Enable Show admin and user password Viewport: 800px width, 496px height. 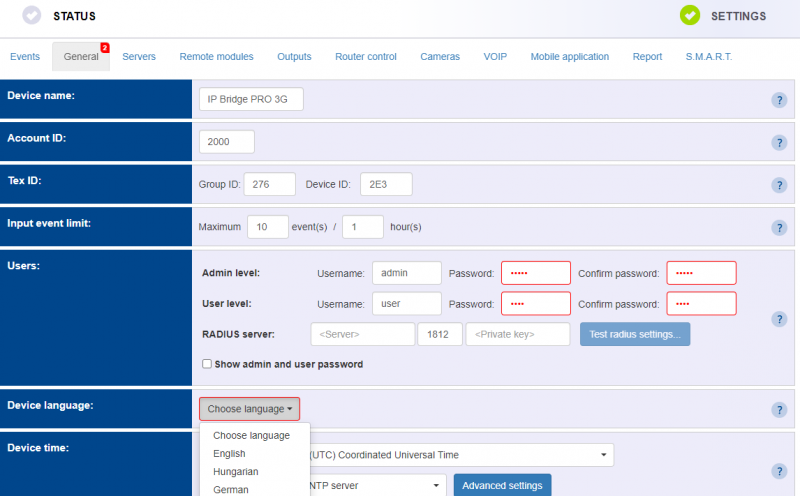[x=207, y=365]
